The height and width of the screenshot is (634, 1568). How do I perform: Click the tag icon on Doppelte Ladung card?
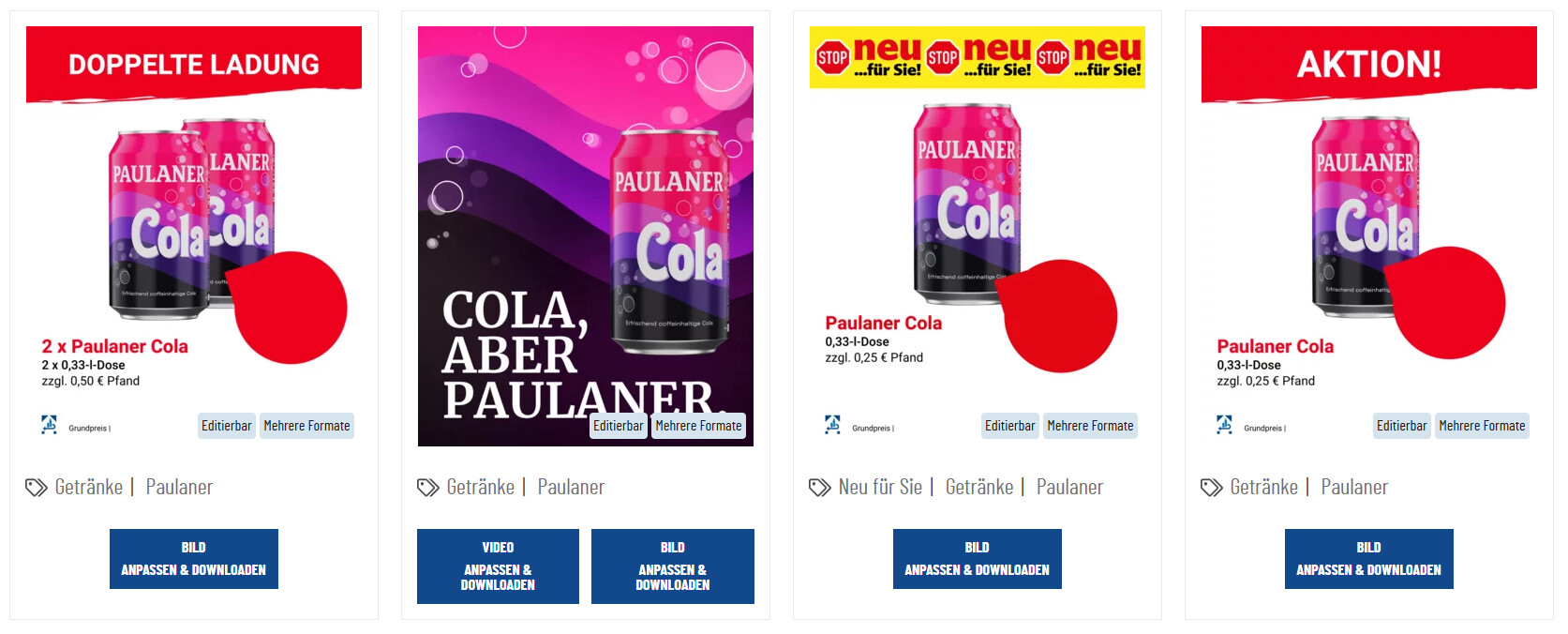[37, 488]
